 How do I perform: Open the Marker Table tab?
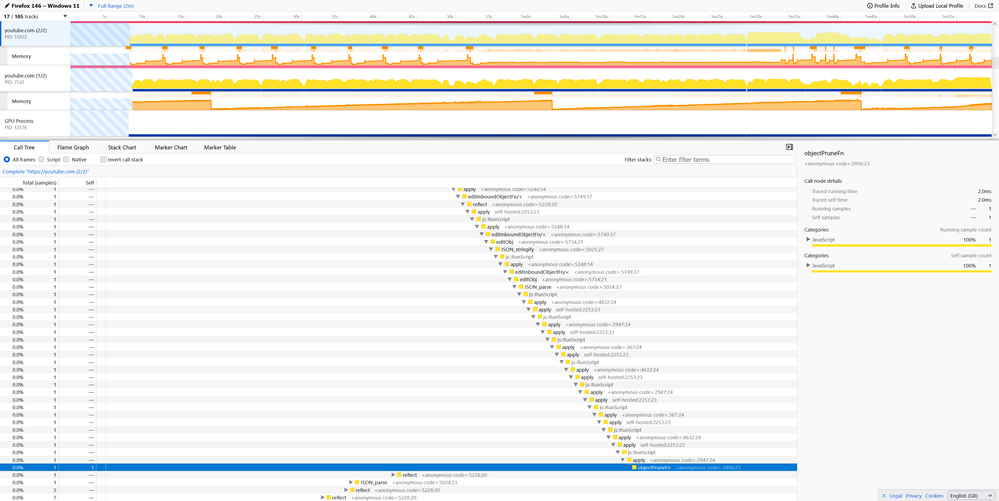(x=220, y=147)
